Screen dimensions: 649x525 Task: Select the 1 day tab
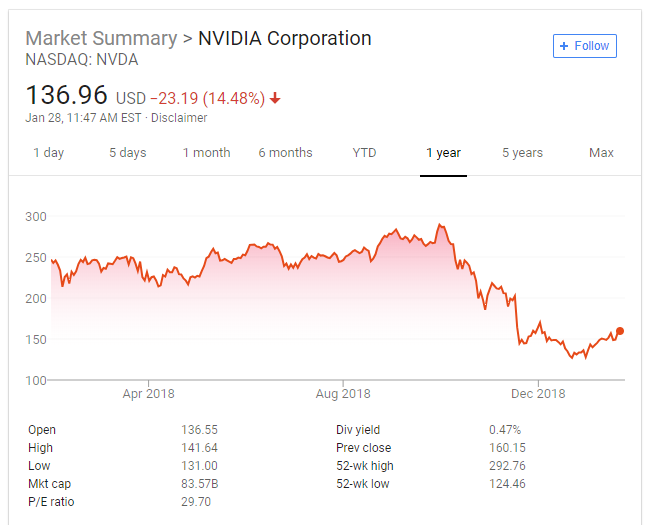[x=48, y=153]
